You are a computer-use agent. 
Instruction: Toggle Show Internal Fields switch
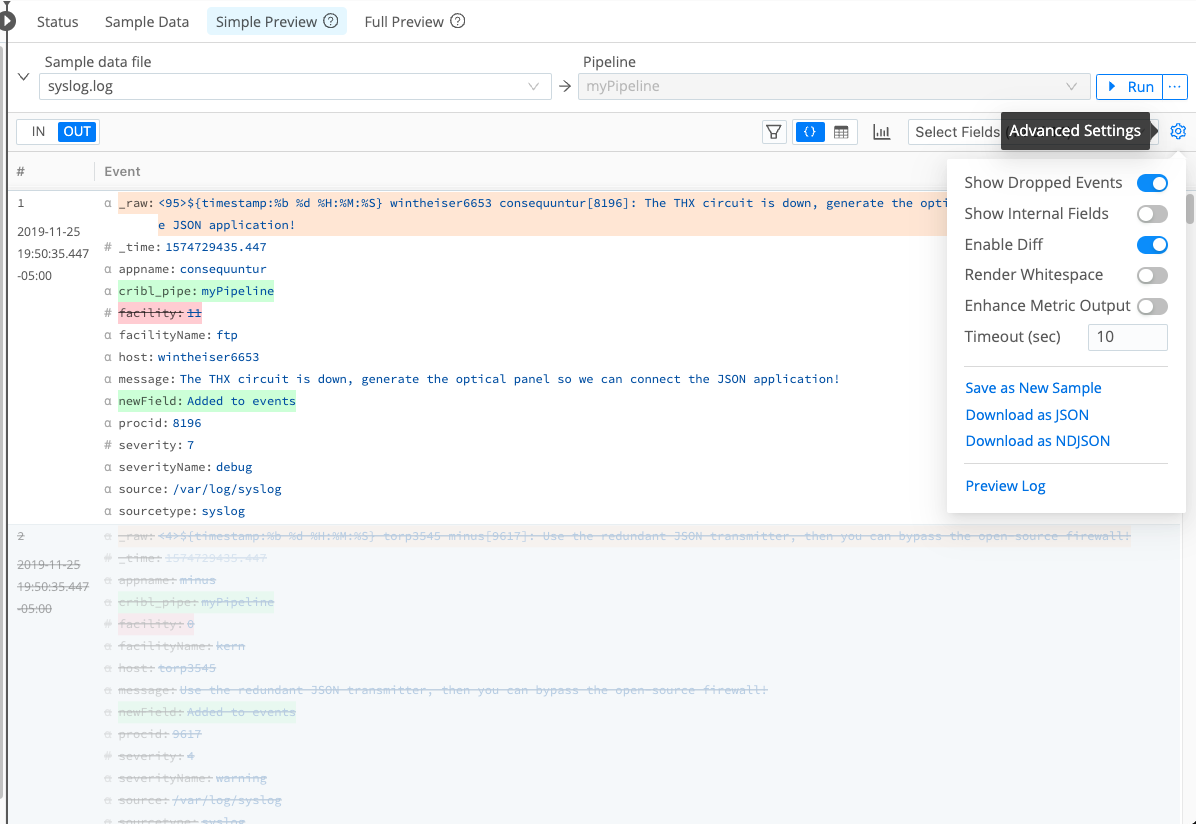click(1152, 214)
